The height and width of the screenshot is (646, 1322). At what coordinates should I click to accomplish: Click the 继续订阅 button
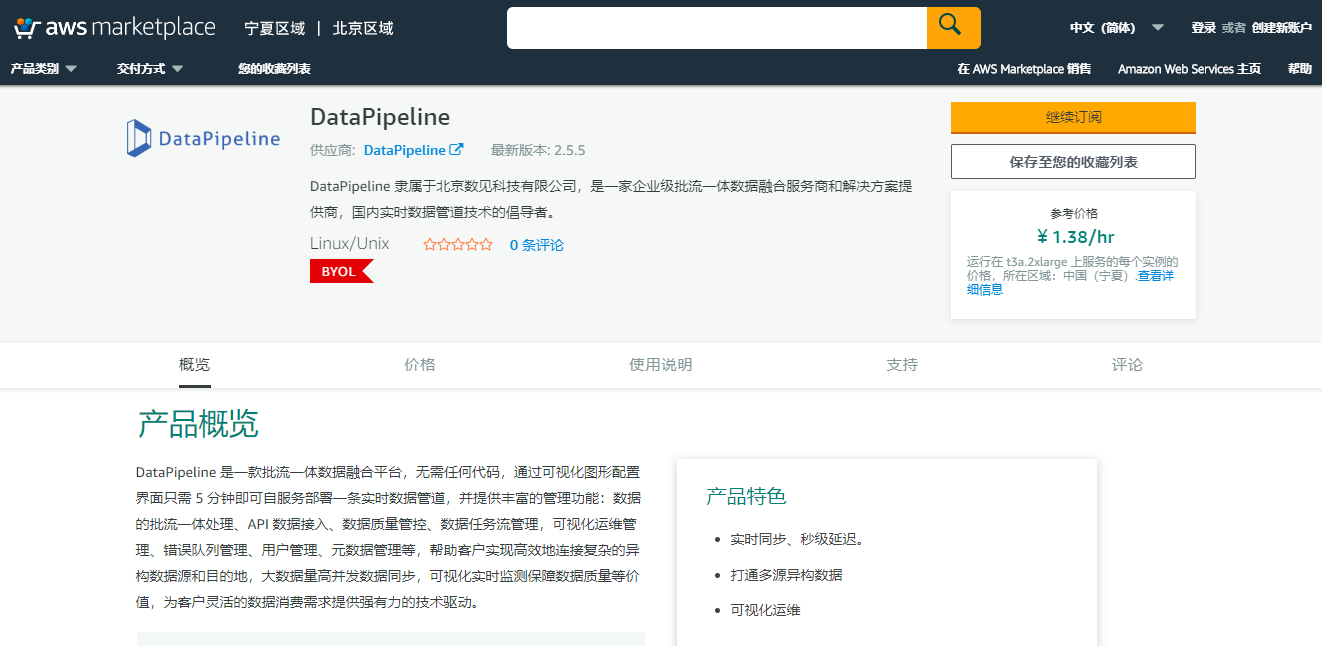[1073, 117]
